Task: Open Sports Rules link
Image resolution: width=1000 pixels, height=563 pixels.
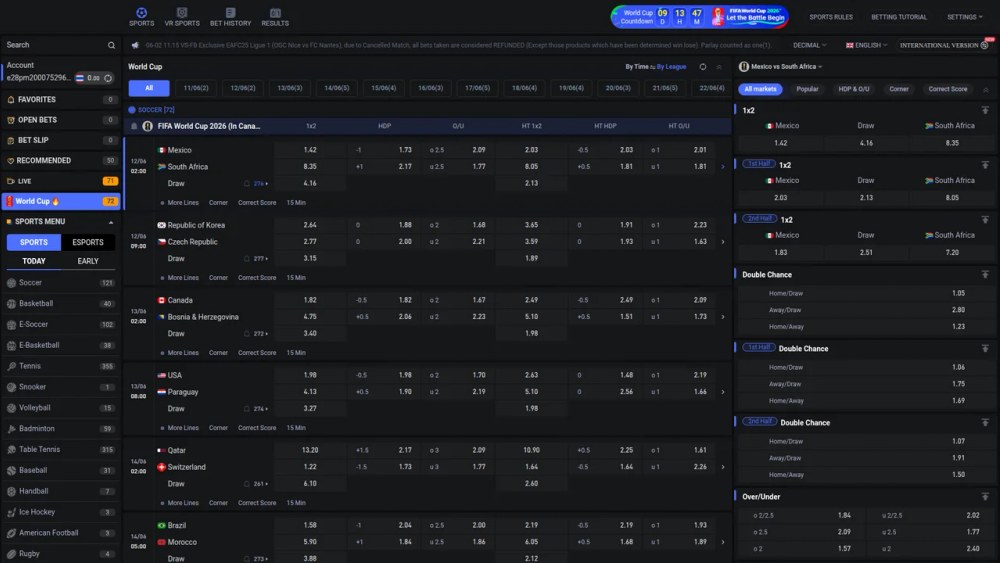Action: (830, 17)
